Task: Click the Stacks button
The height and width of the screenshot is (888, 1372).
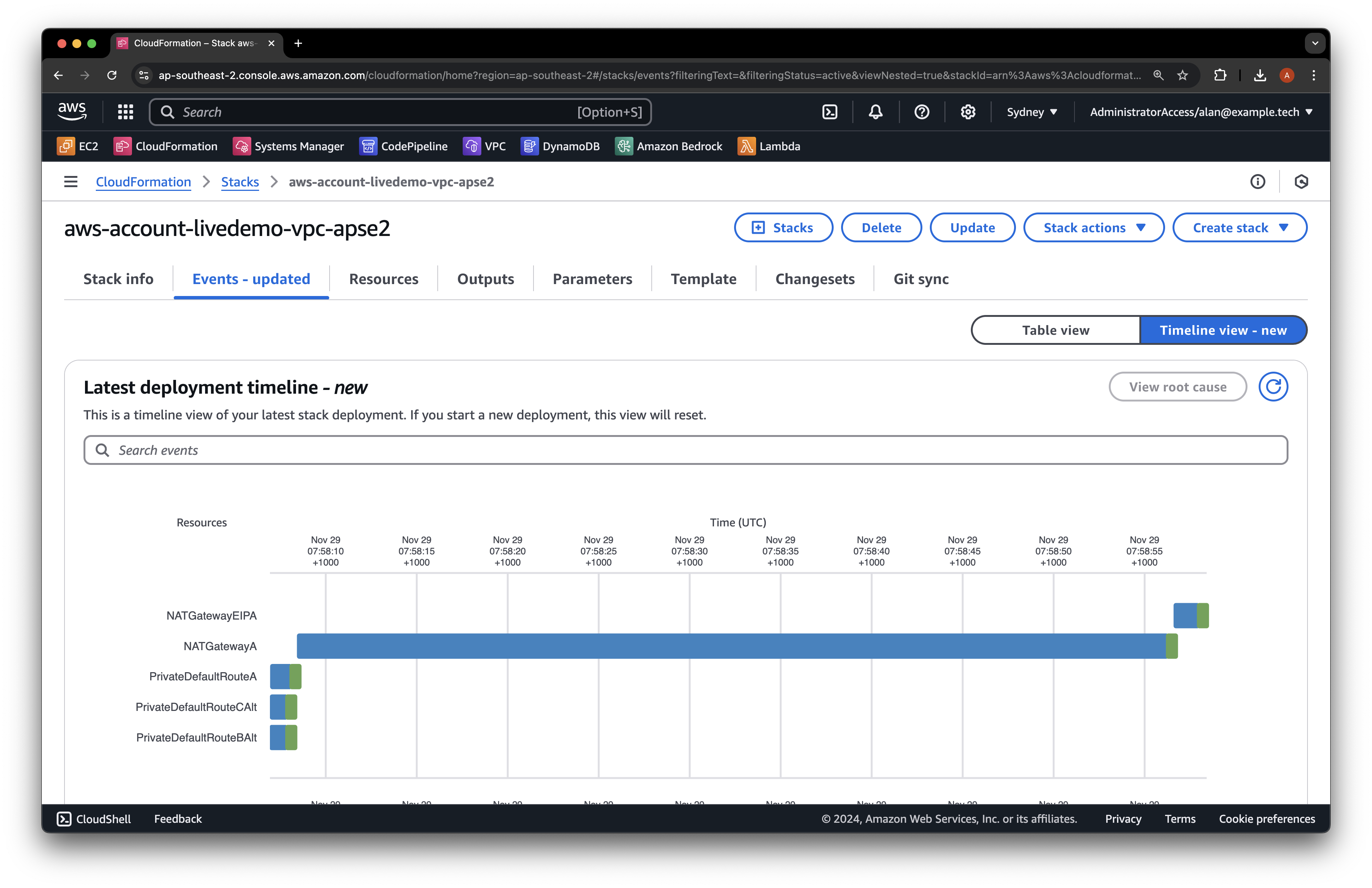Action: (783, 228)
